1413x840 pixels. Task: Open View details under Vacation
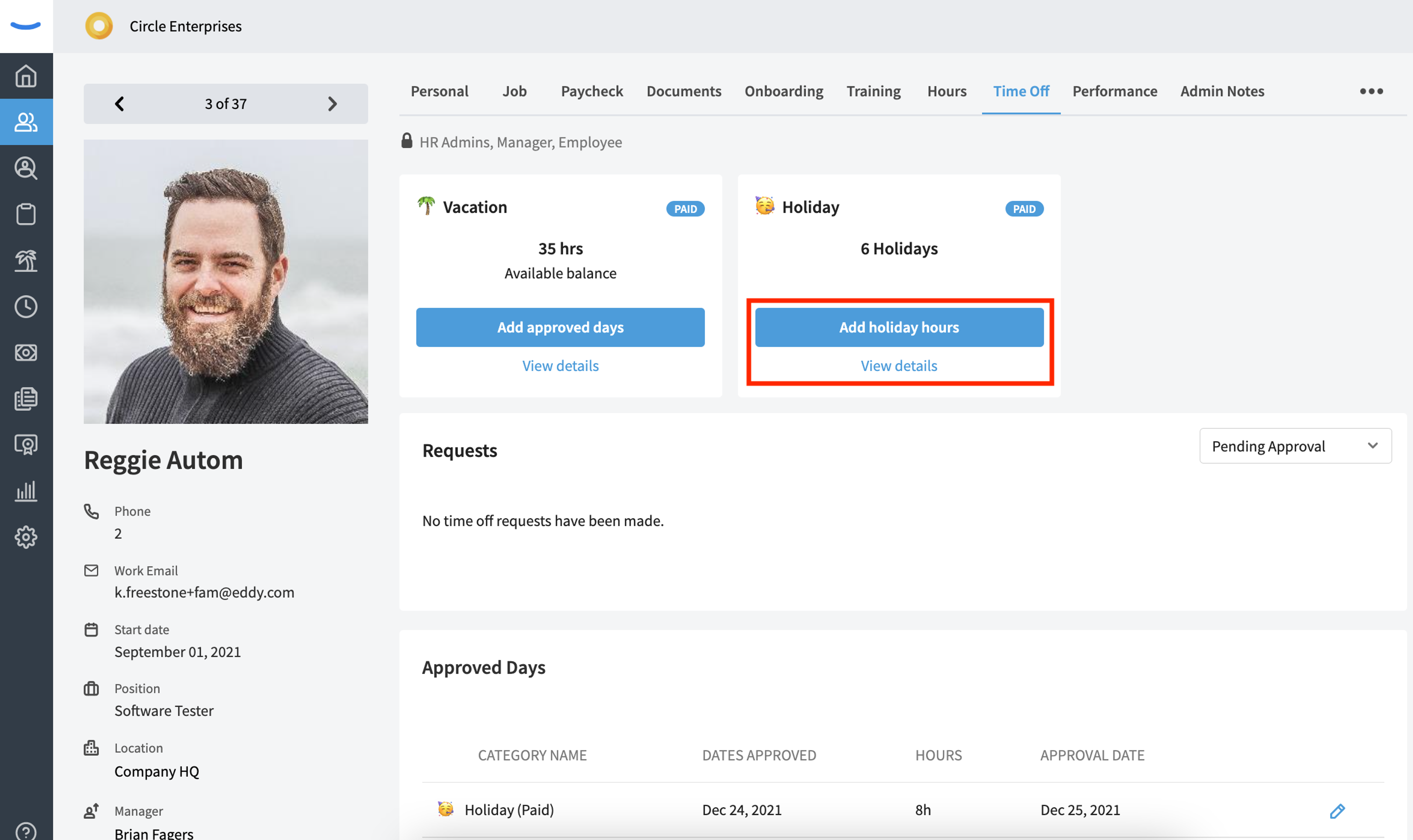click(x=560, y=366)
